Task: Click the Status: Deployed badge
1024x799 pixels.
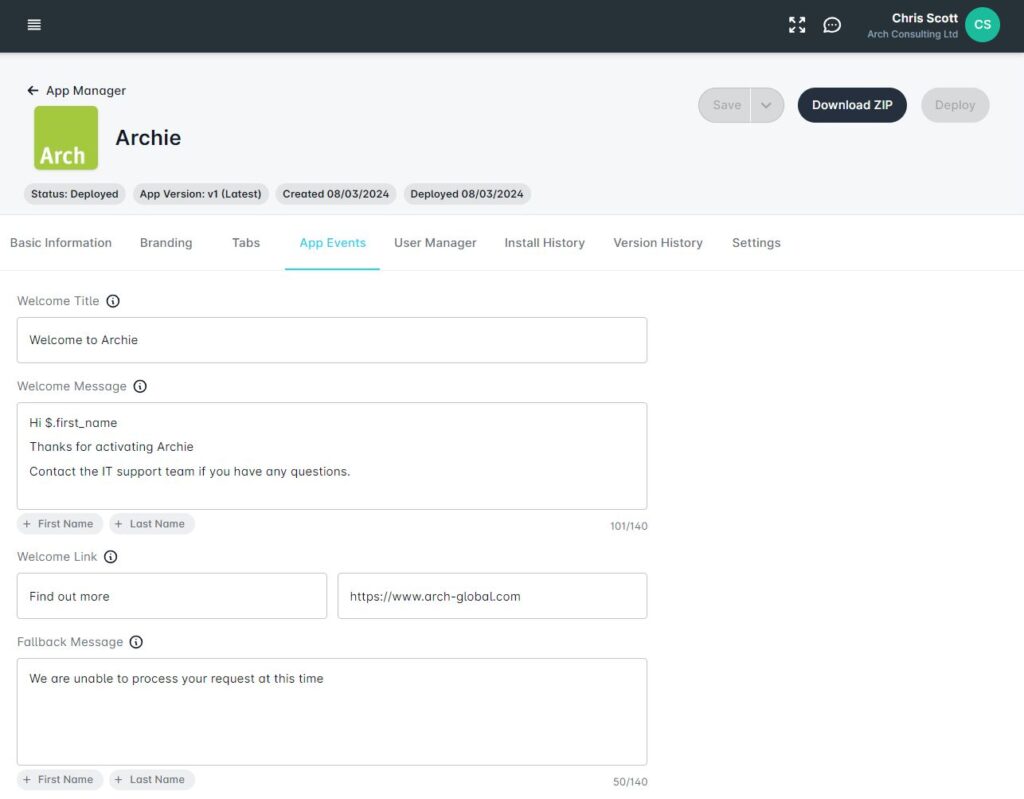Action: click(x=74, y=194)
